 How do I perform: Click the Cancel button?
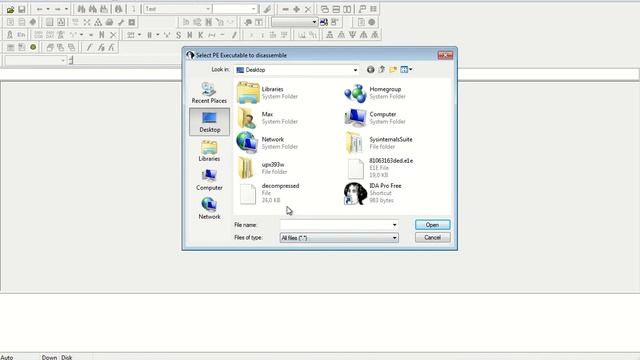pos(432,238)
